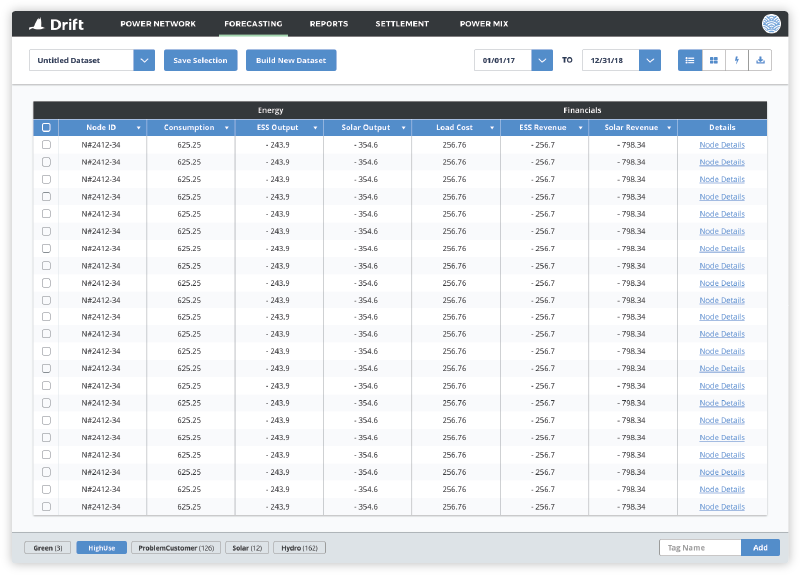This screenshot has height=575, width=800.
Task: Click the Untitled Dataset name field
Action: 82,60
